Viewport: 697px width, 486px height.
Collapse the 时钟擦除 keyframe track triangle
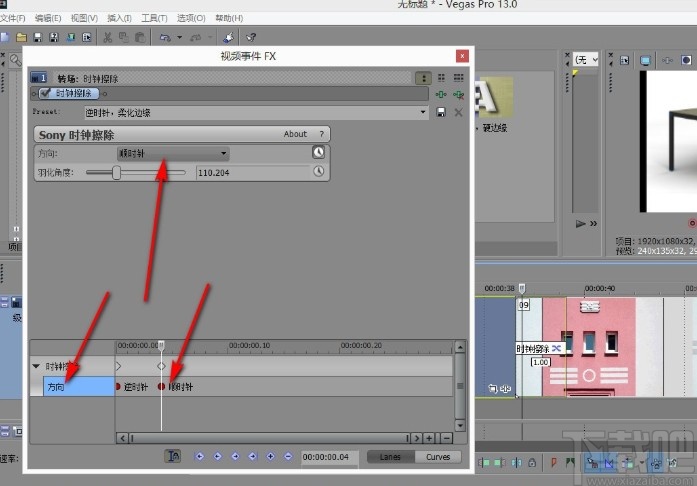(x=36, y=366)
